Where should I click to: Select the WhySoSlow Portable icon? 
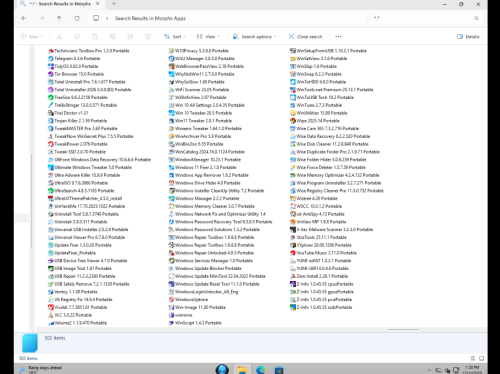171,82
